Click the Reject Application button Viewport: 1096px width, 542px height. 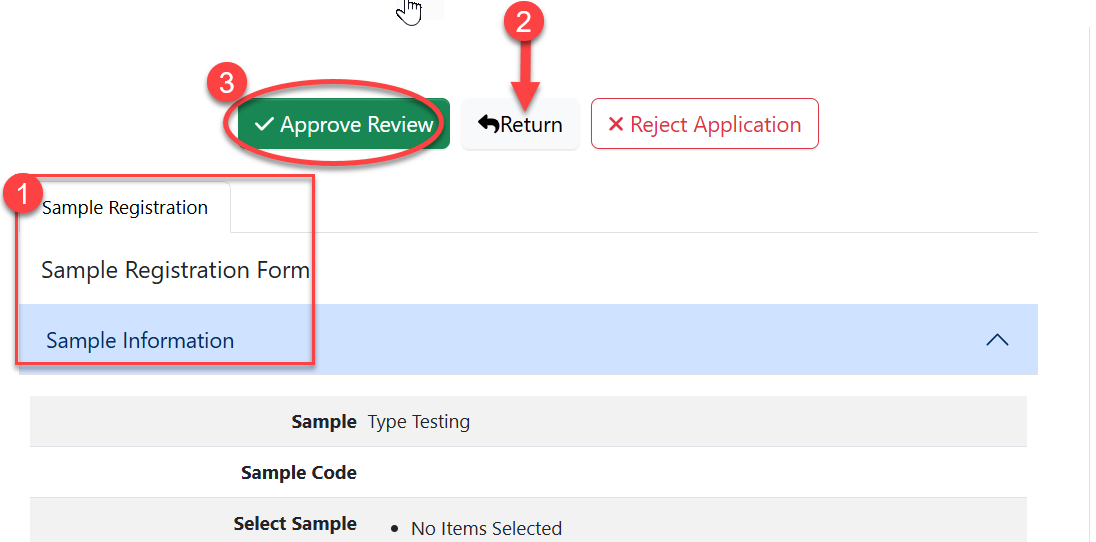coord(704,124)
